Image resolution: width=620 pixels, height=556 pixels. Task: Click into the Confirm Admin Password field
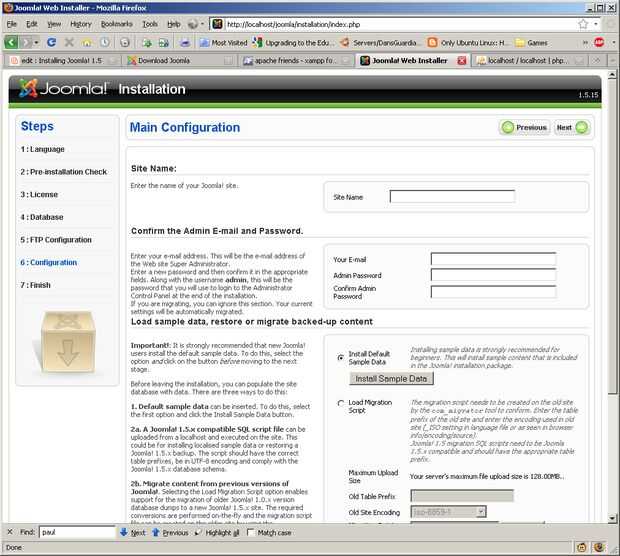[x=493, y=292]
